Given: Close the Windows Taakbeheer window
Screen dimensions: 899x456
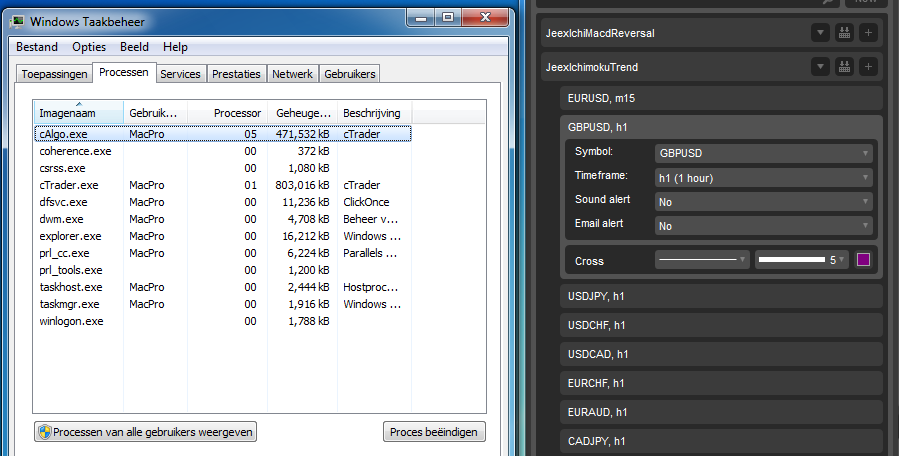Looking at the screenshot, I should point(484,17).
